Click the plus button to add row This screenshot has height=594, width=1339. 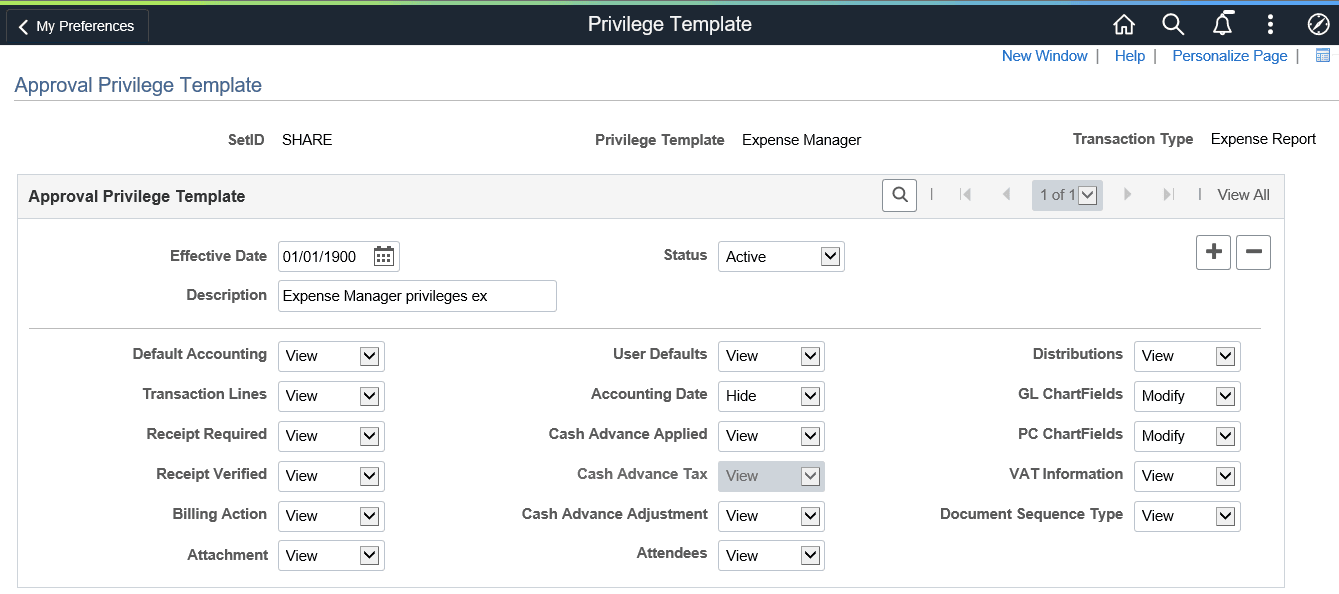click(1214, 253)
